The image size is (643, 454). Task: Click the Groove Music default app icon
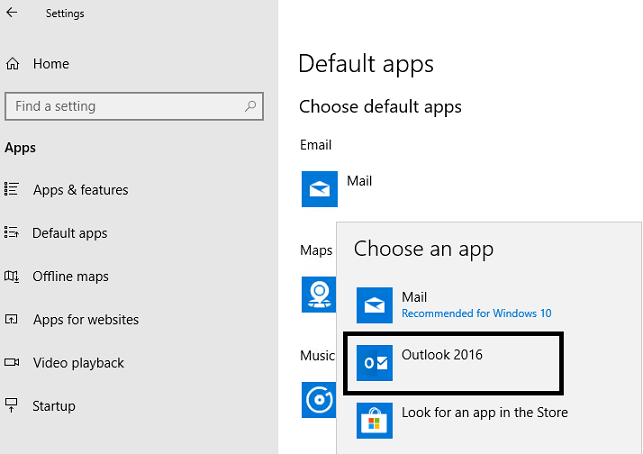click(x=319, y=400)
